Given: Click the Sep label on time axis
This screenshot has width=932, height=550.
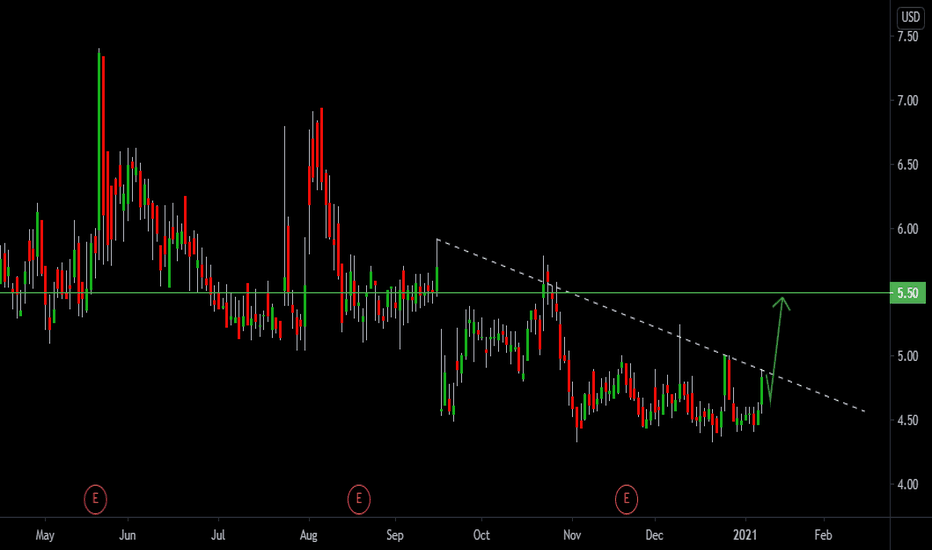Looking at the screenshot, I should (x=395, y=535).
